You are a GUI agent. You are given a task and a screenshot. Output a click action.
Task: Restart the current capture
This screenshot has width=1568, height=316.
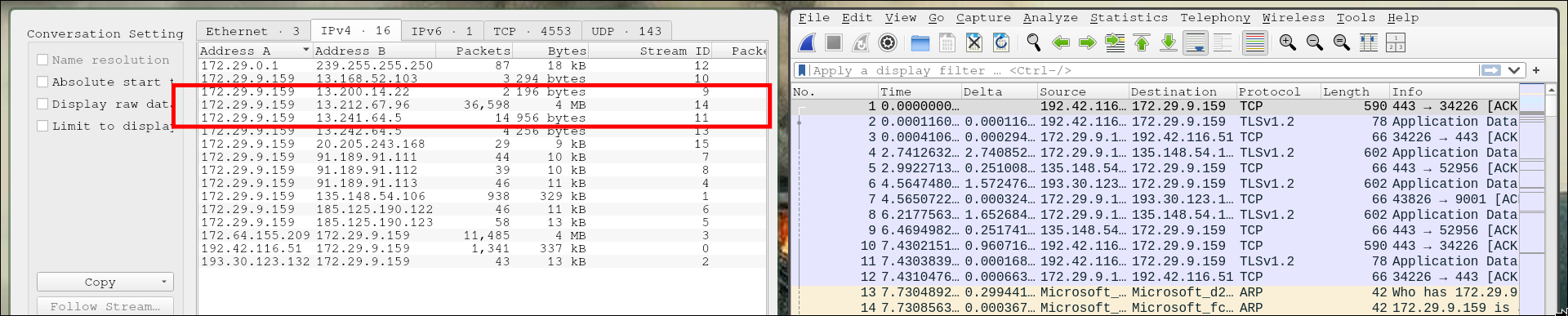(861, 42)
